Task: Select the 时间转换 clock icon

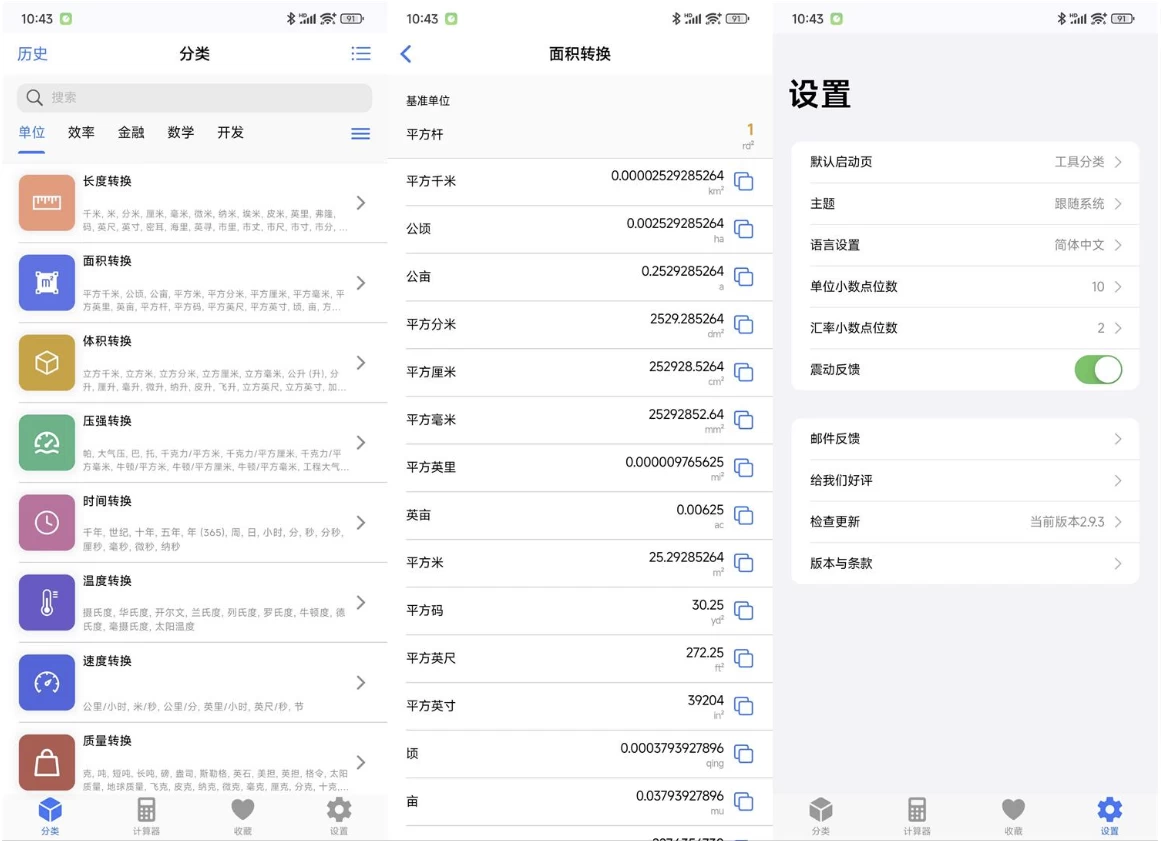Action: pos(47,523)
